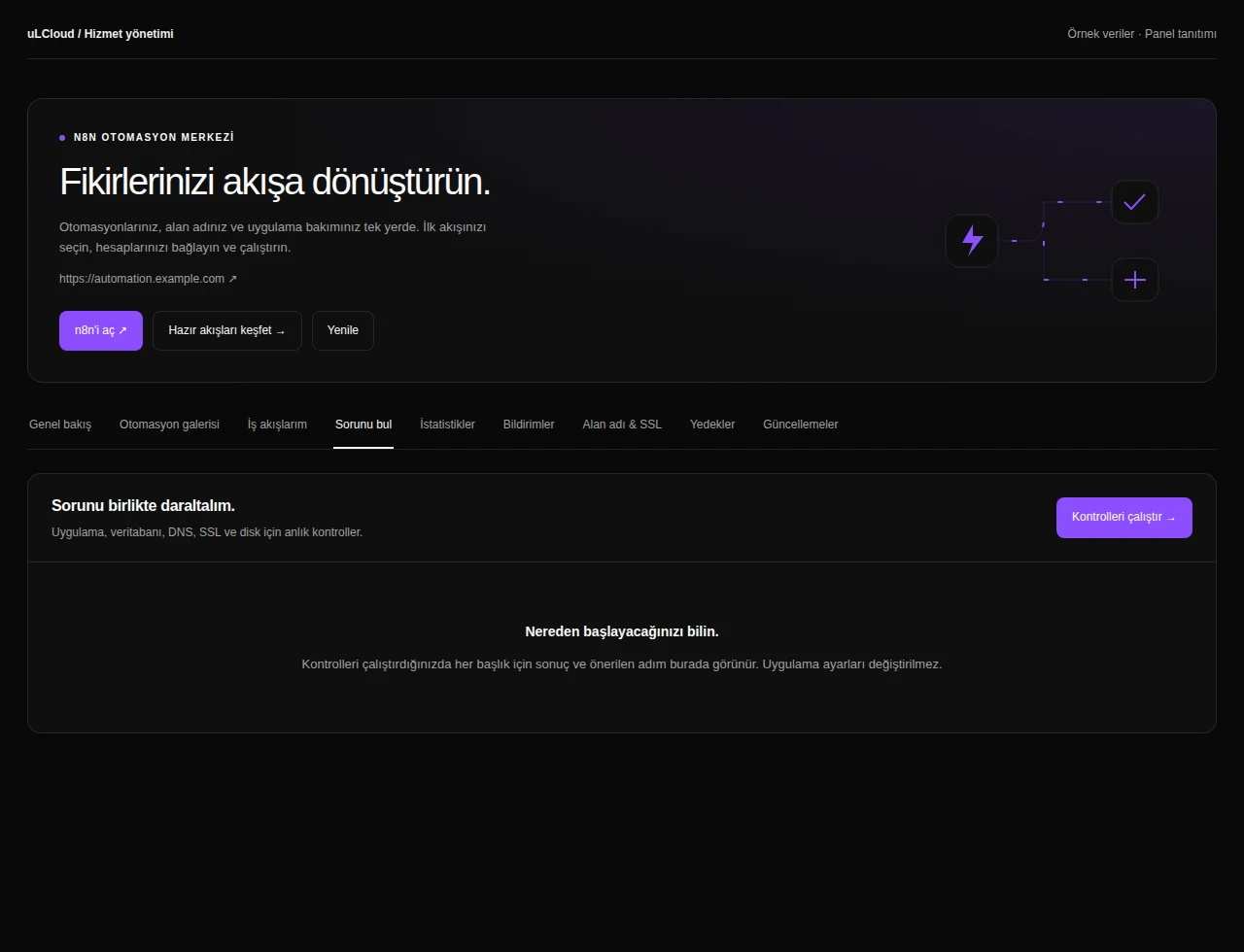
Task: Click the plus node icon in diagram
Action: coord(1135,280)
